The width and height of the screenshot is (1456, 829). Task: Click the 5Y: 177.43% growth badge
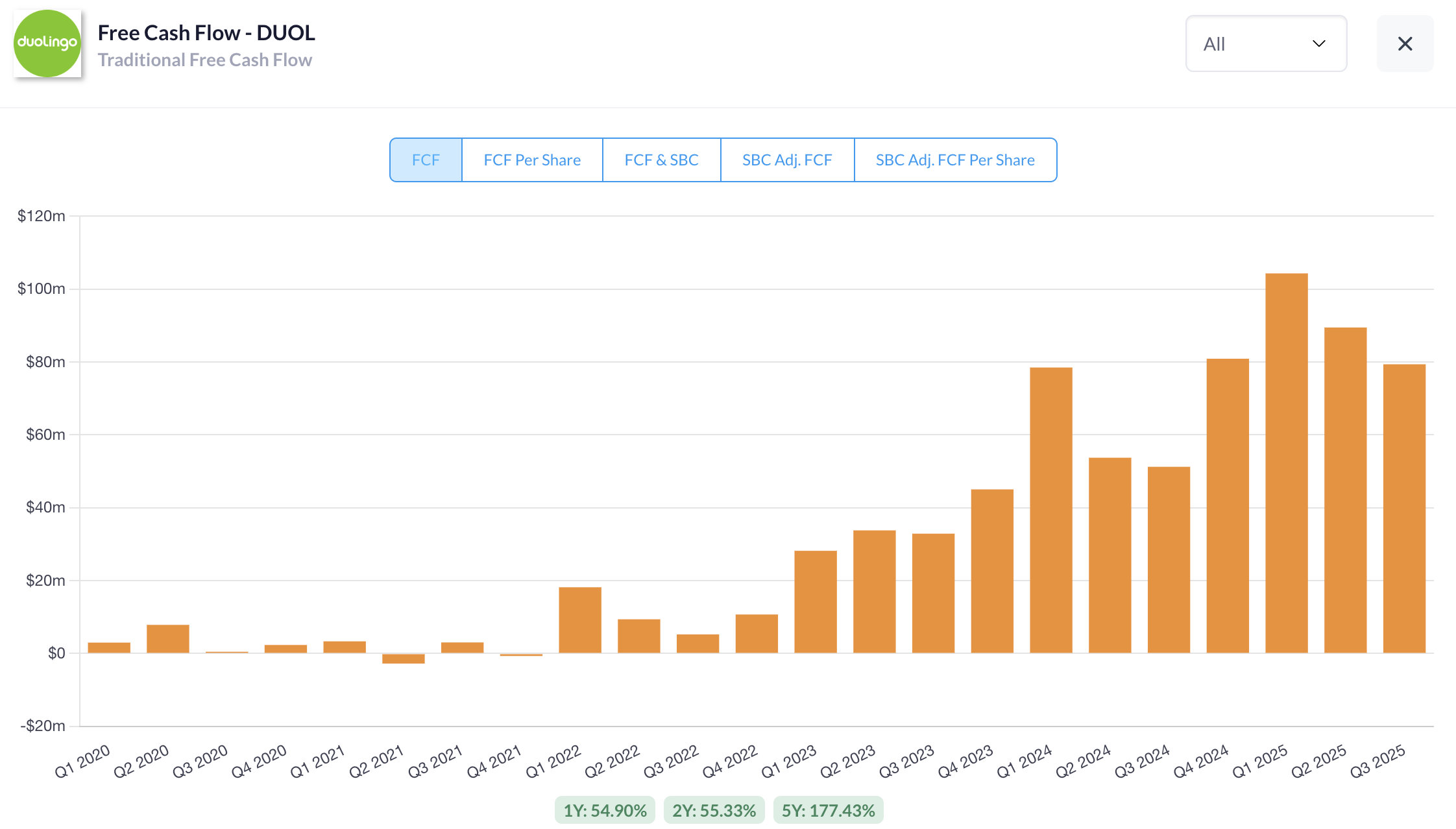click(828, 810)
